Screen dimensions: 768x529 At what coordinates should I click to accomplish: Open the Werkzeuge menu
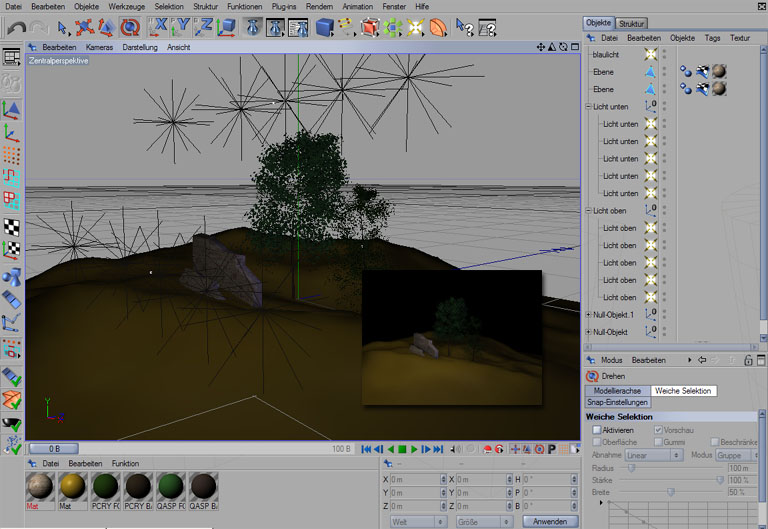coord(125,6)
